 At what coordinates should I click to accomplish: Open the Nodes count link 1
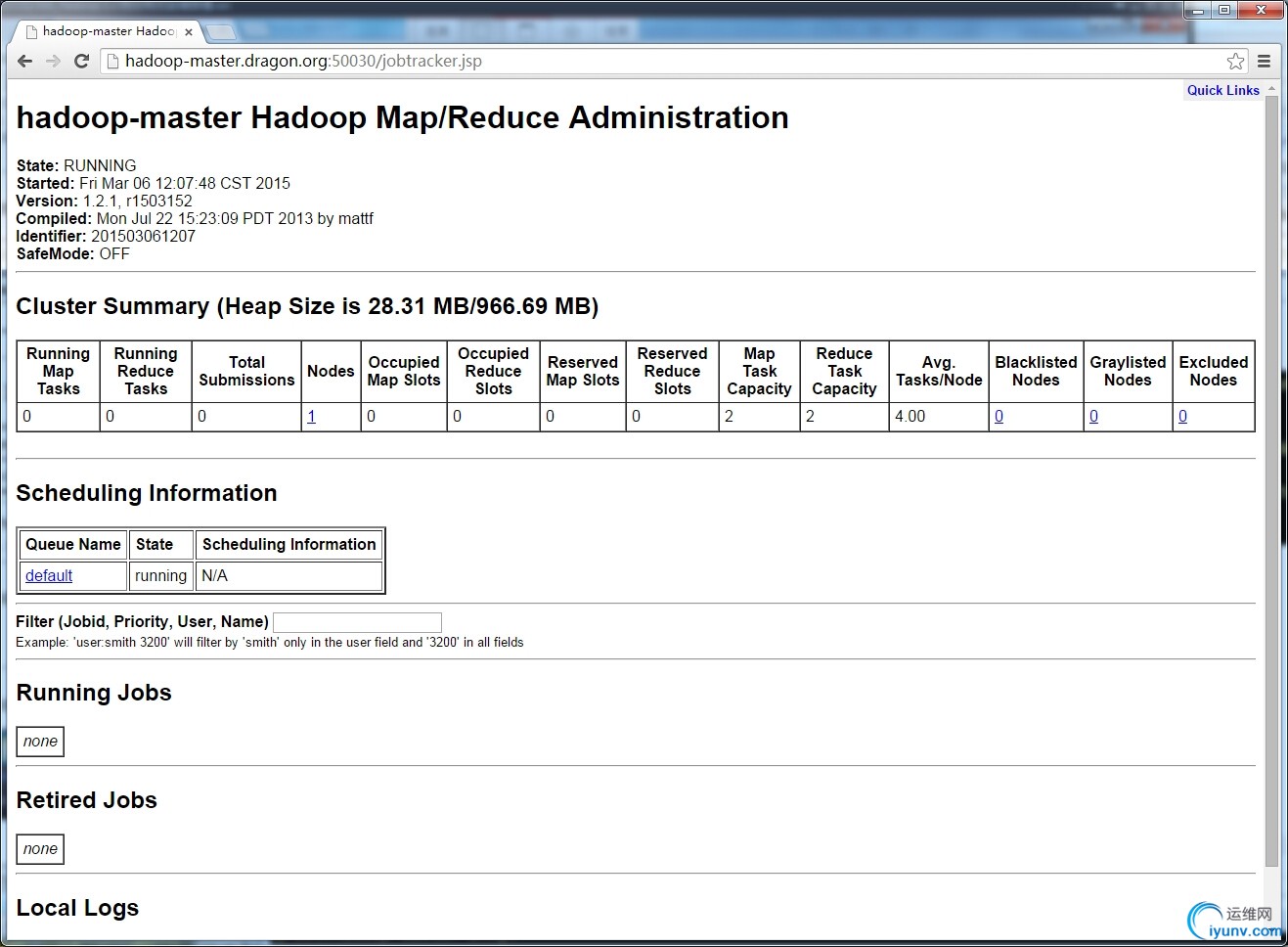311,416
